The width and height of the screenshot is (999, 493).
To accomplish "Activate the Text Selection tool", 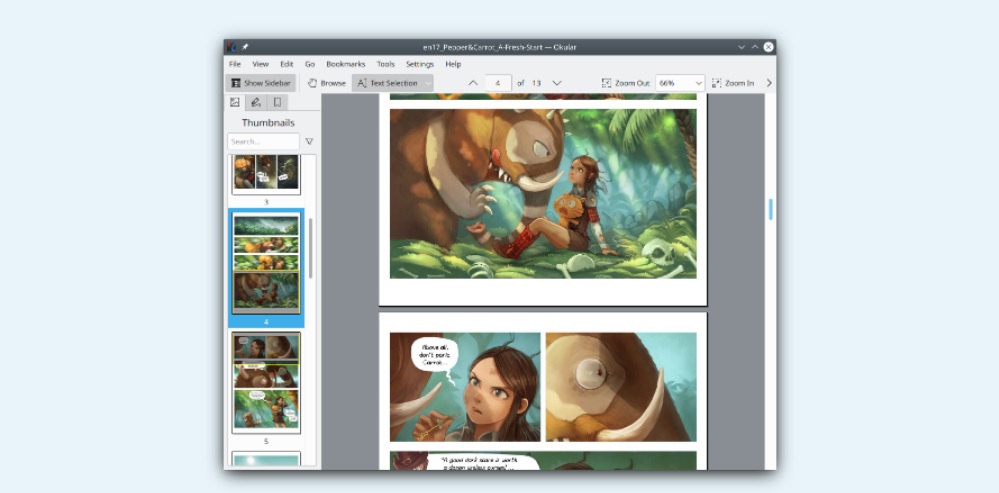I will coord(387,83).
